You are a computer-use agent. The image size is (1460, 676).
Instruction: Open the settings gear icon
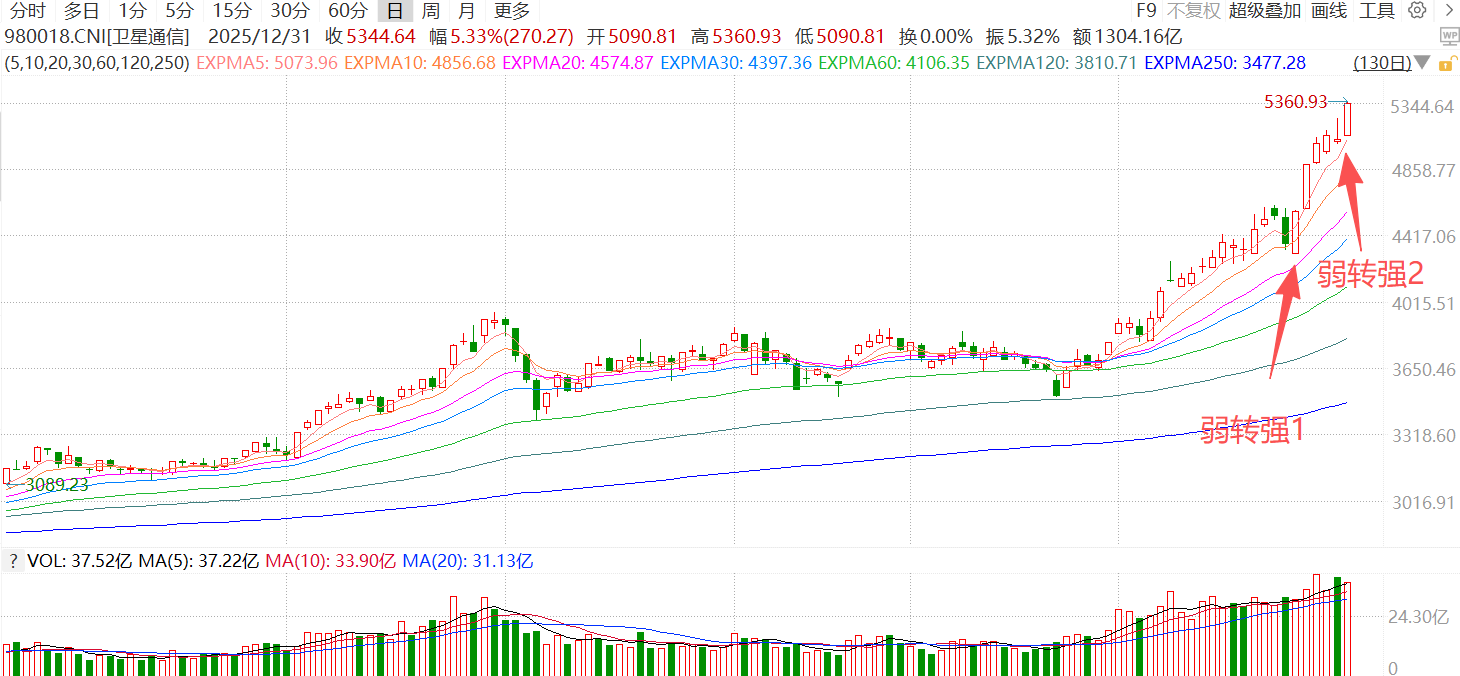pos(1417,11)
